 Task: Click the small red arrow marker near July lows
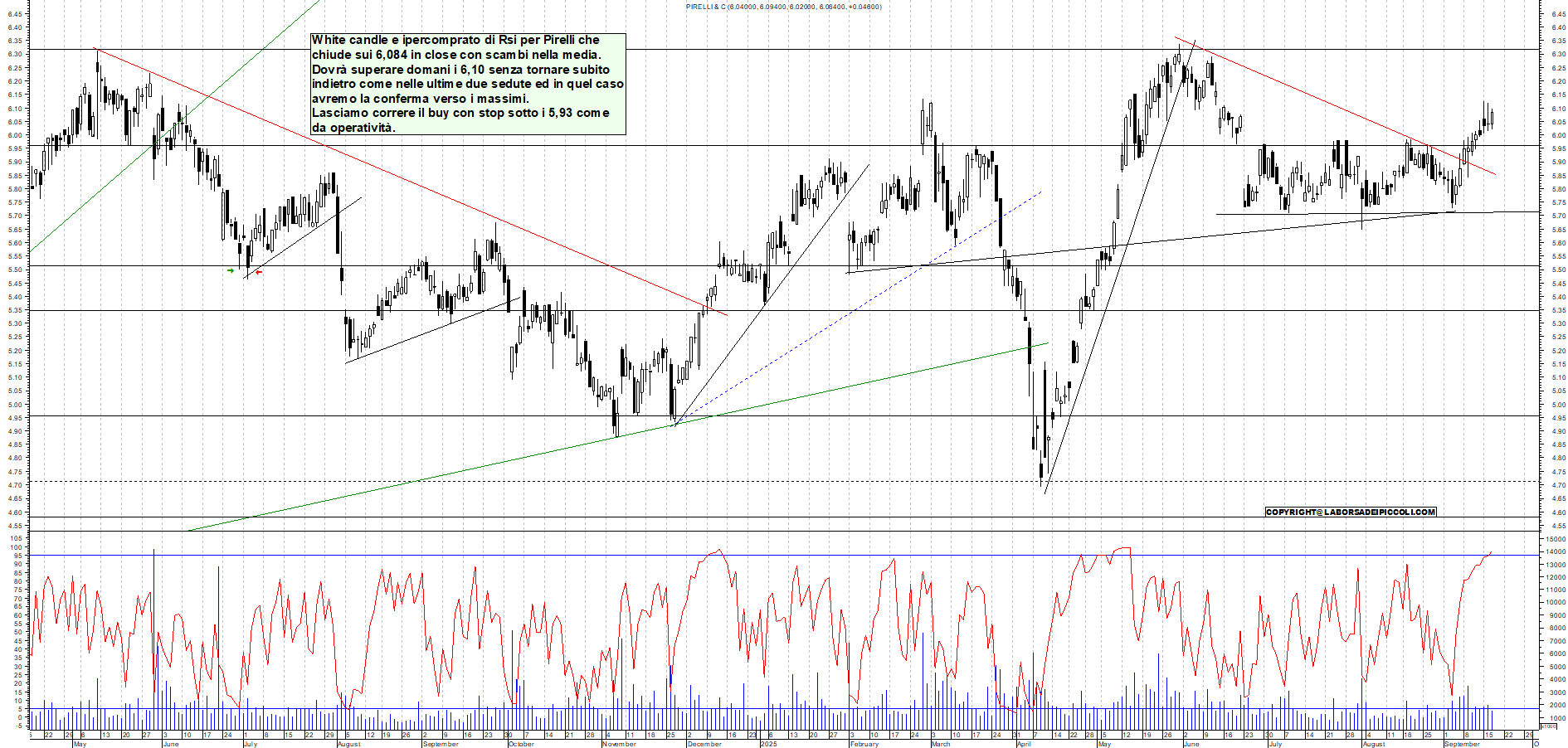(x=259, y=272)
